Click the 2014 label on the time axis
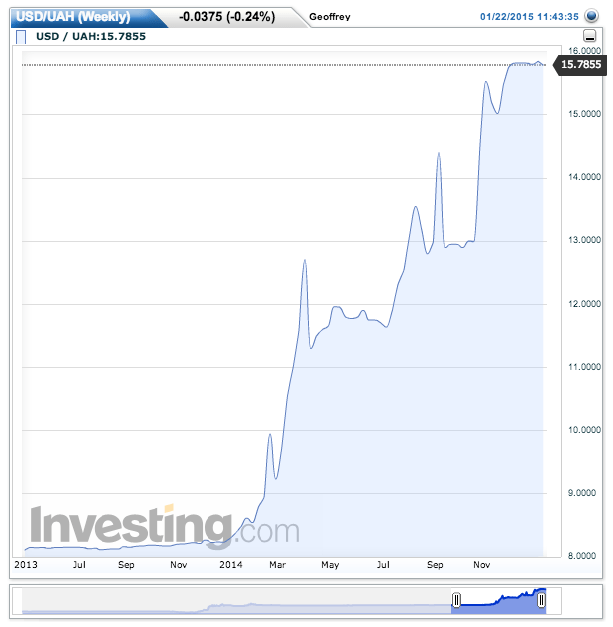The width and height of the screenshot is (613, 627). click(x=231, y=565)
